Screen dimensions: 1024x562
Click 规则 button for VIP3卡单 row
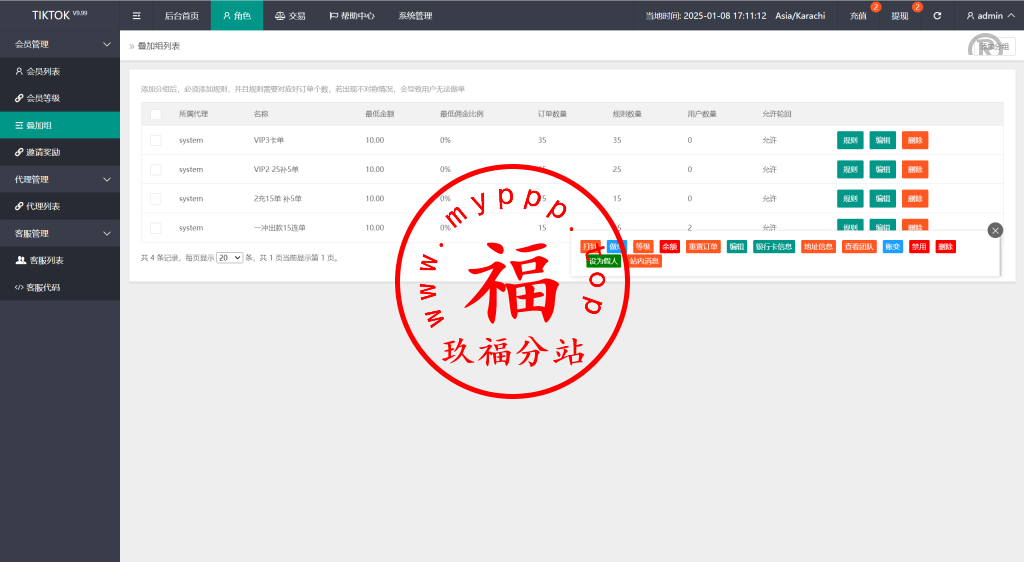tap(850, 140)
